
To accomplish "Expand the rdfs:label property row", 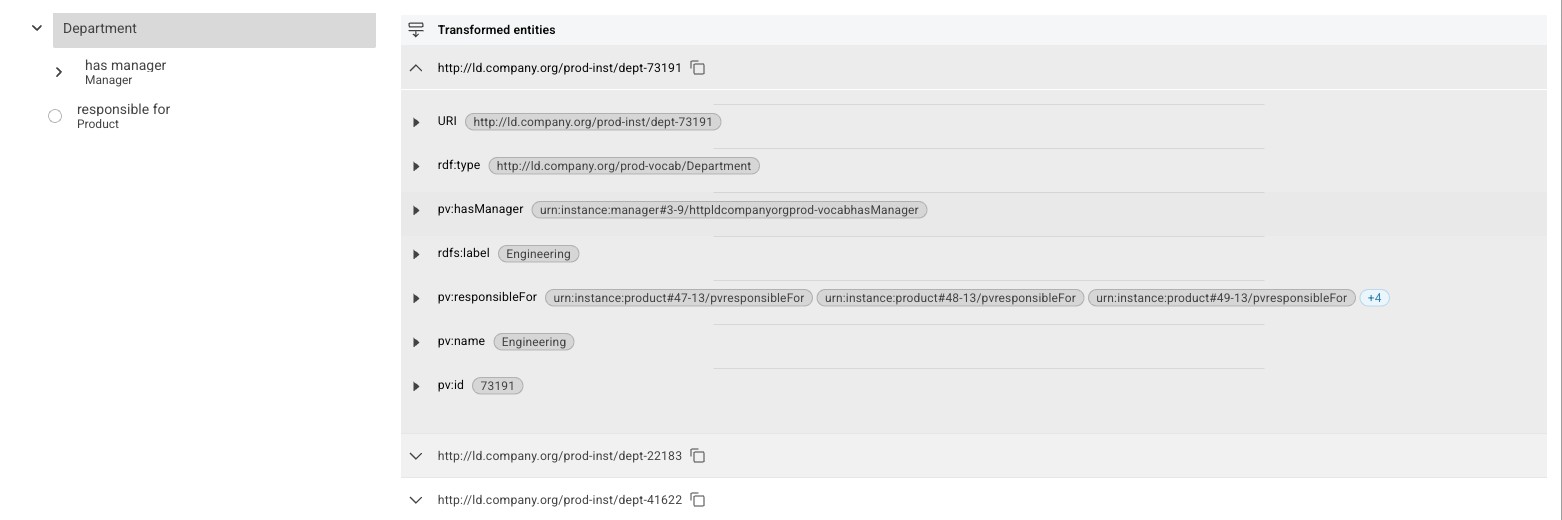I will (x=417, y=254).
